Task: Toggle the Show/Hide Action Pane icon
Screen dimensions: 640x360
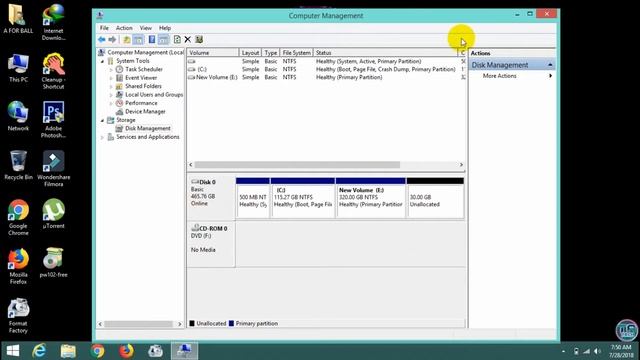Action: [163, 40]
